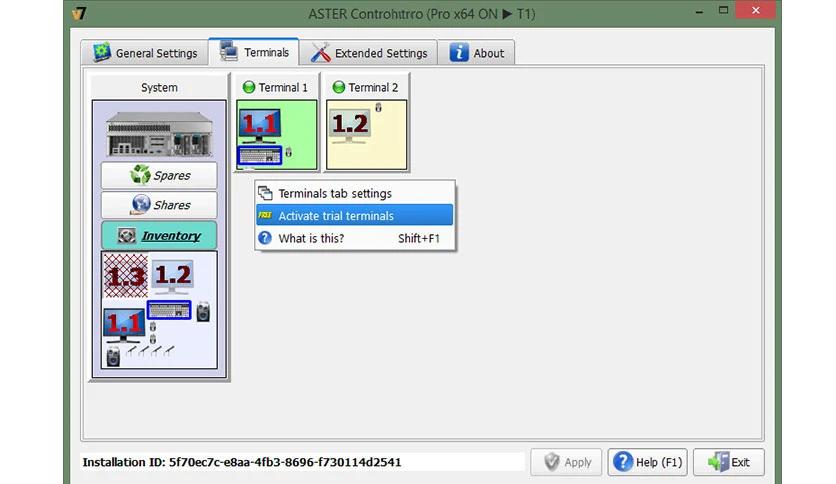Image resolution: width=836 pixels, height=484 pixels.
Task: Click the info icon on About tab
Action: tap(459, 52)
